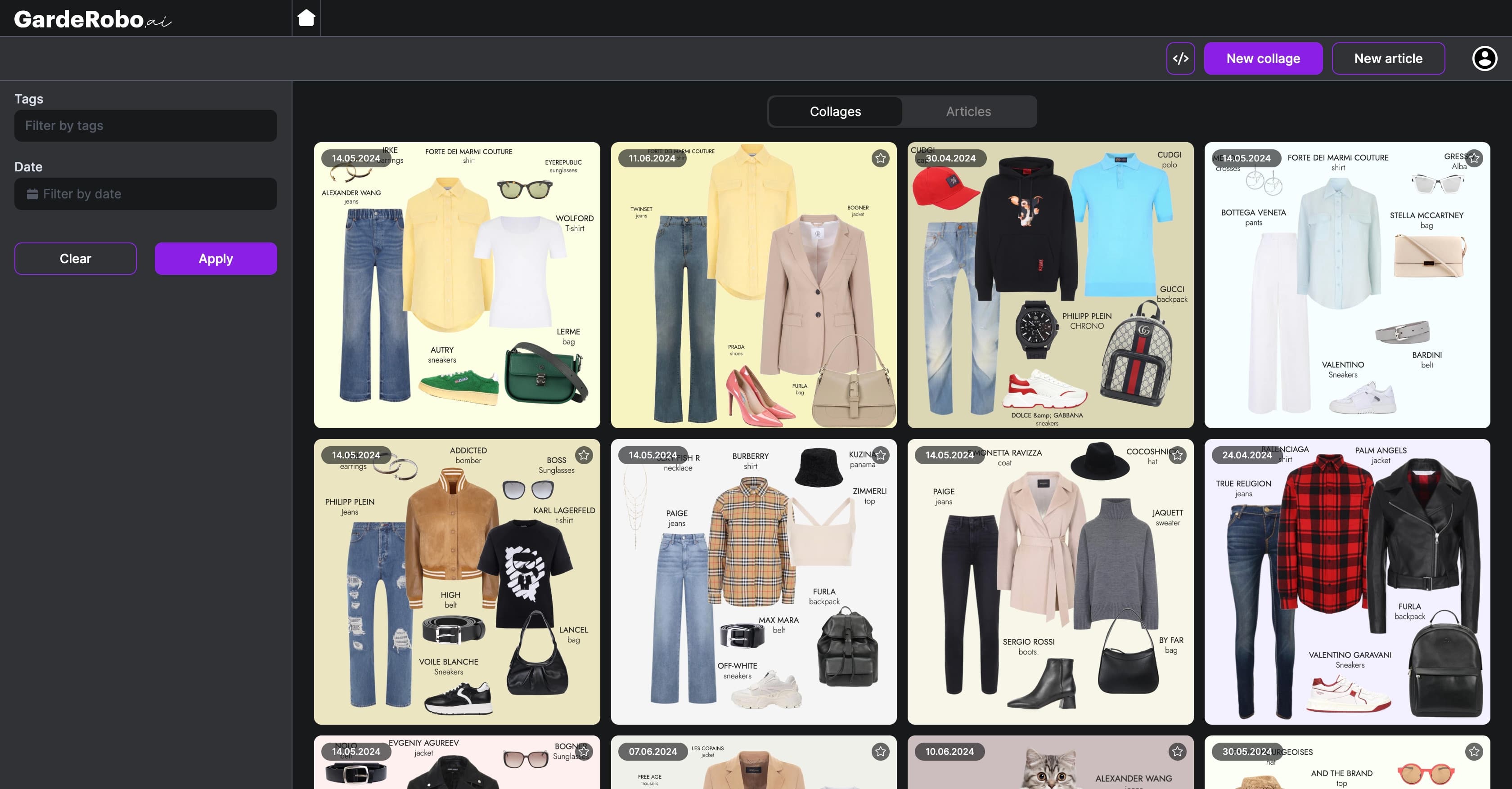The image size is (1512, 789).
Task: Favorite the ADDICTED bomber collage
Action: point(584,455)
